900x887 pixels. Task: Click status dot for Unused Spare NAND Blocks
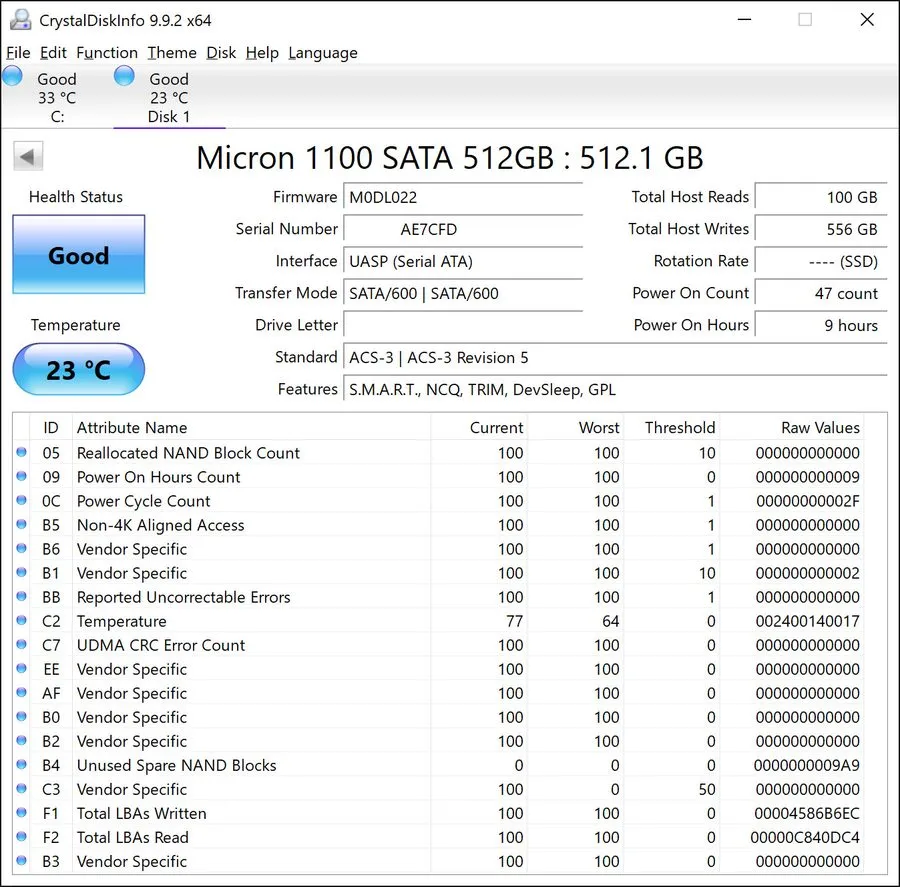(22, 765)
